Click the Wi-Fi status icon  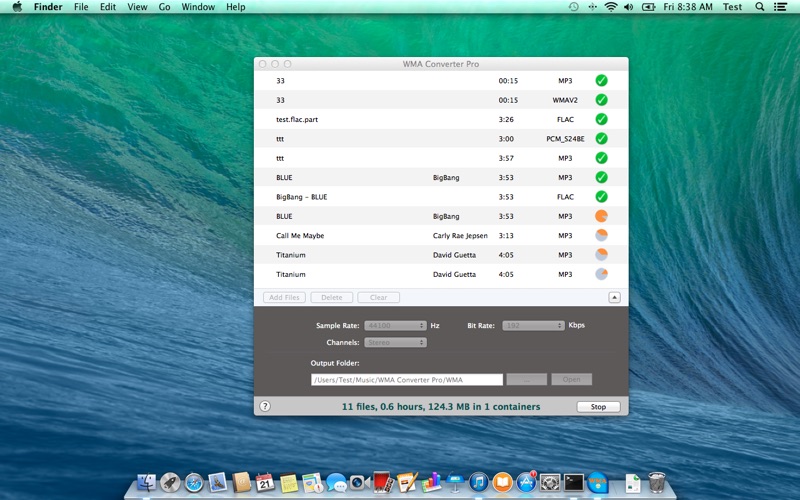click(x=611, y=7)
